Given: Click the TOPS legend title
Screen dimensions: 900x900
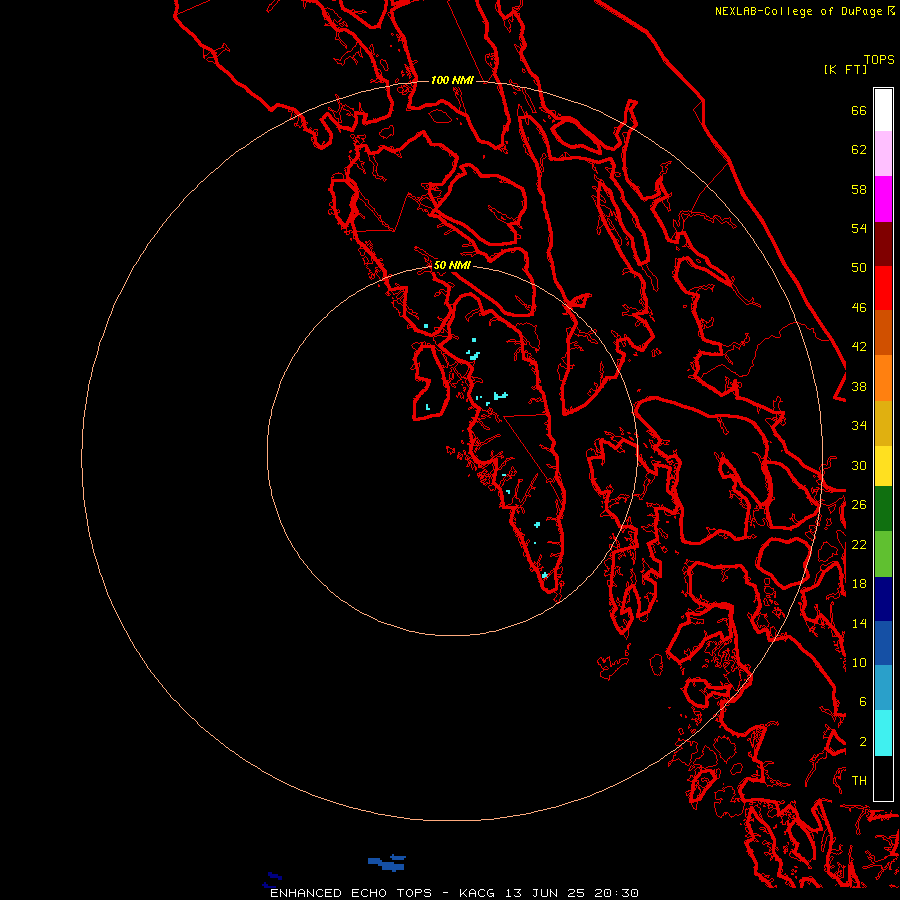Looking at the screenshot, I should click(x=879, y=60).
